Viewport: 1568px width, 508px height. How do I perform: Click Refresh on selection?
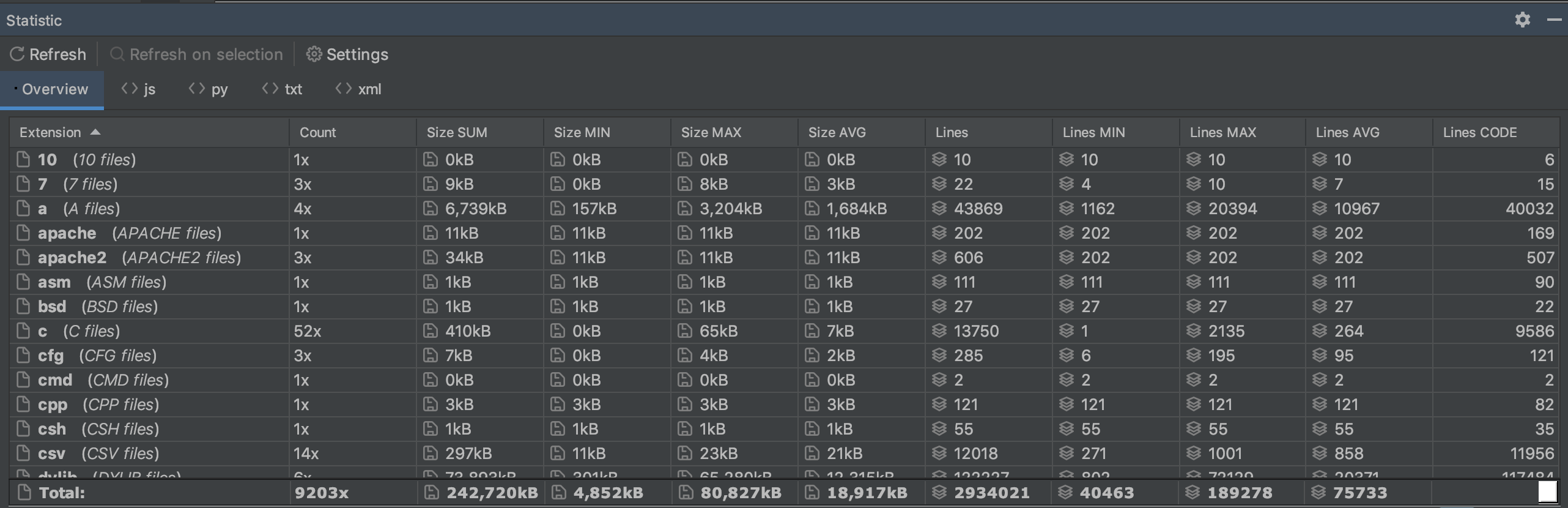[196, 54]
